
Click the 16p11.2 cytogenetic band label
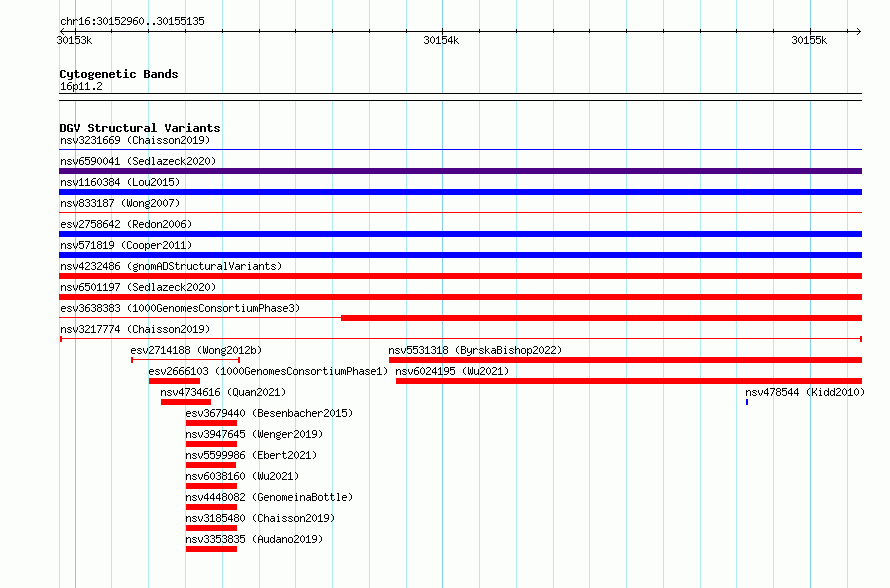pyautogui.click(x=81, y=86)
